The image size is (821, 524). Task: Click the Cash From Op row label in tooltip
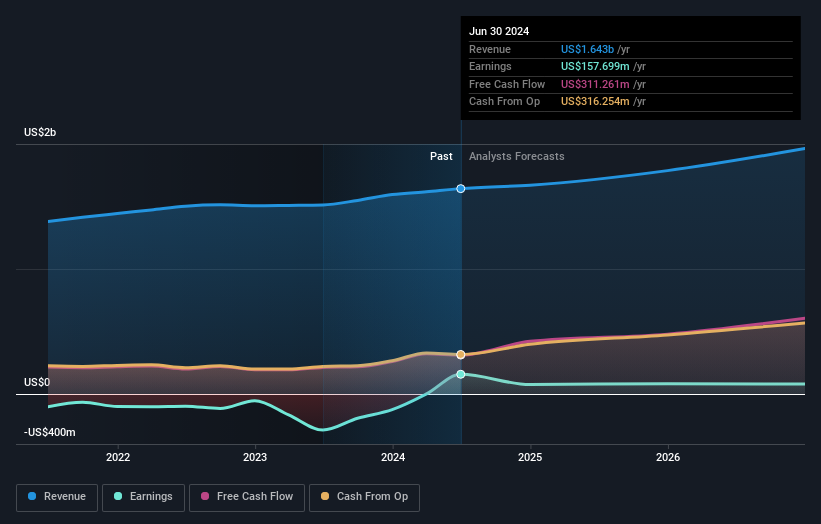click(x=504, y=102)
